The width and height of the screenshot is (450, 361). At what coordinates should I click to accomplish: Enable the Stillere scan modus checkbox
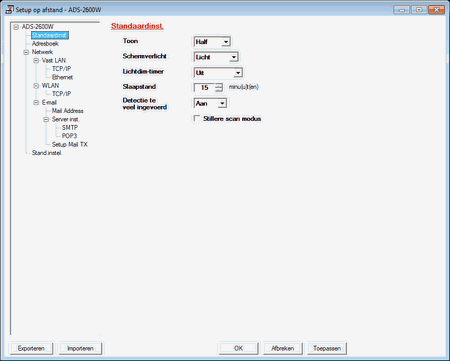pos(197,119)
